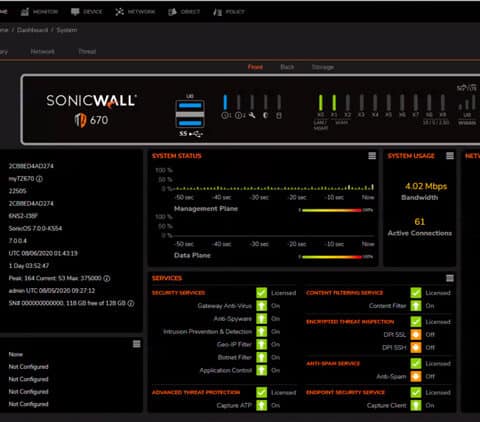
Task: Click the X7 port LED
Action: tap(416, 102)
